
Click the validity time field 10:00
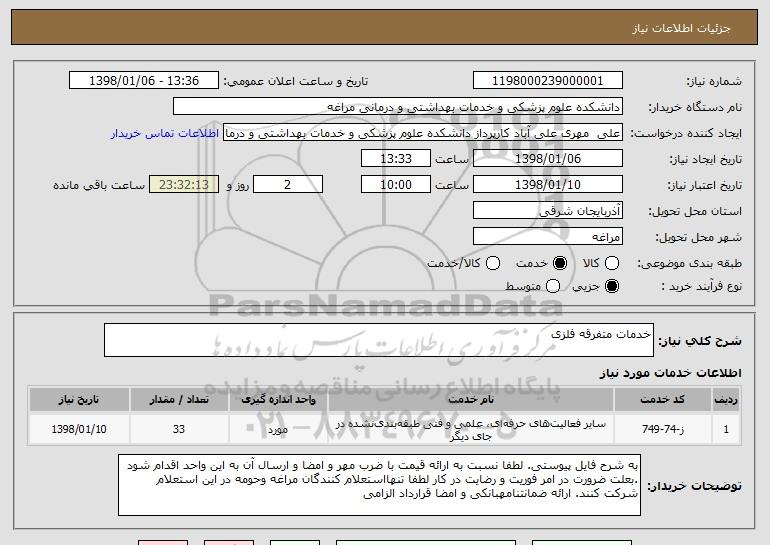pos(396,185)
